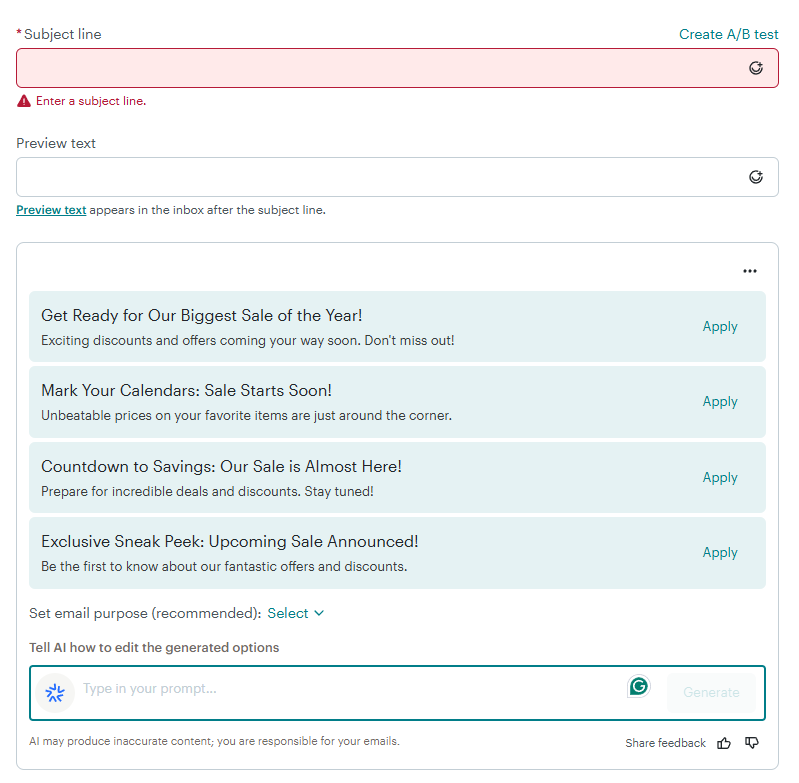Click 'Exciting discounts and offers coming your way' text
Screen dimensions: 799x783
click(248, 340)
